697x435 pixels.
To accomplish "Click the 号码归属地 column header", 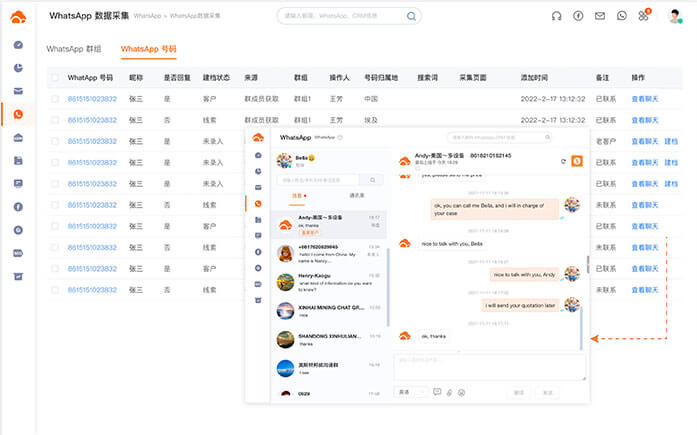I will pyautogui.click(x=381, y=78).
